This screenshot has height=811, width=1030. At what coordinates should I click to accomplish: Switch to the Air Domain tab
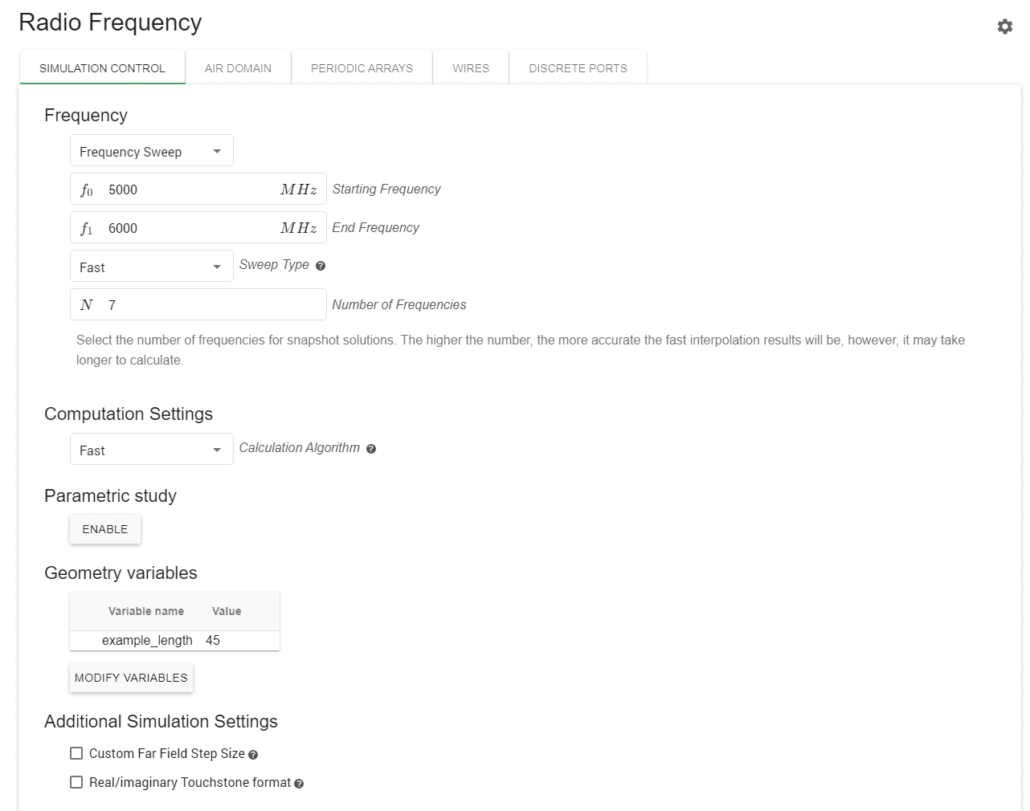[x=238, y=68]
